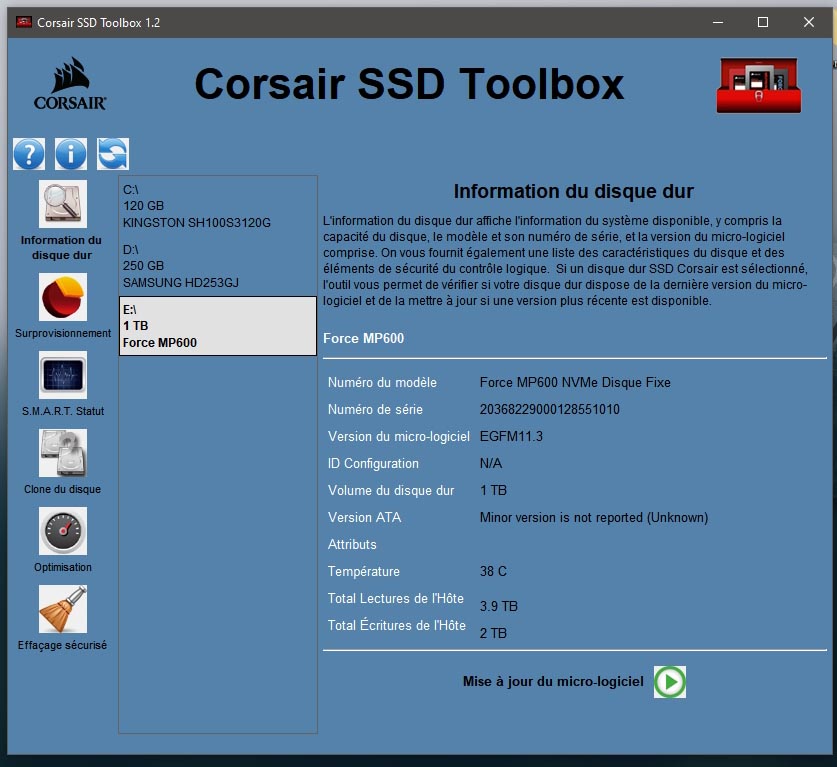Open the Optimisation gauge icon
This screenshot has height=767, width=837.
(x=62, y=531)
